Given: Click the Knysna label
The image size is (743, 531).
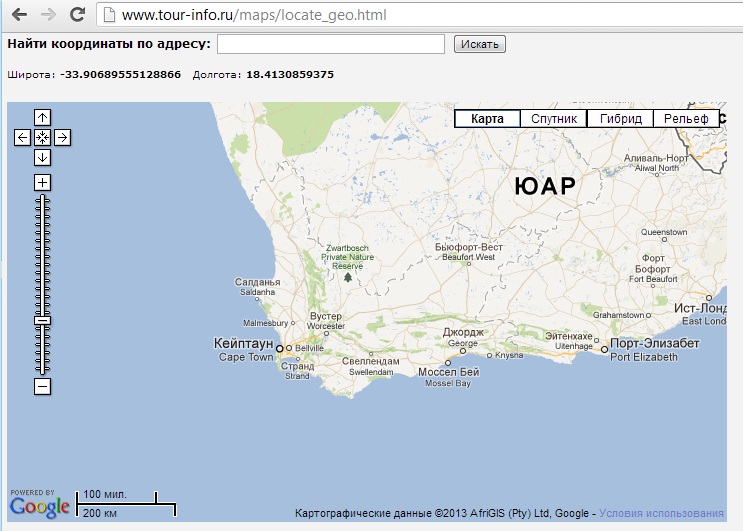Looking at the screenshot, I should [509, 355].
